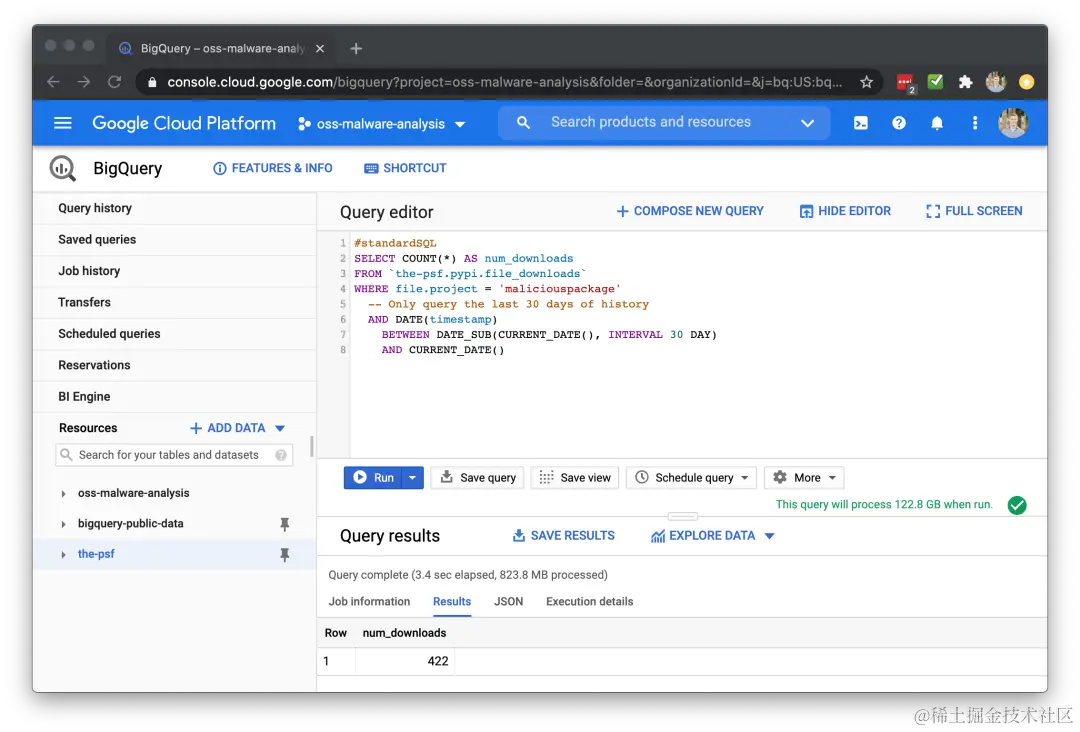
Task: Run the query
Action: (373, 478)
